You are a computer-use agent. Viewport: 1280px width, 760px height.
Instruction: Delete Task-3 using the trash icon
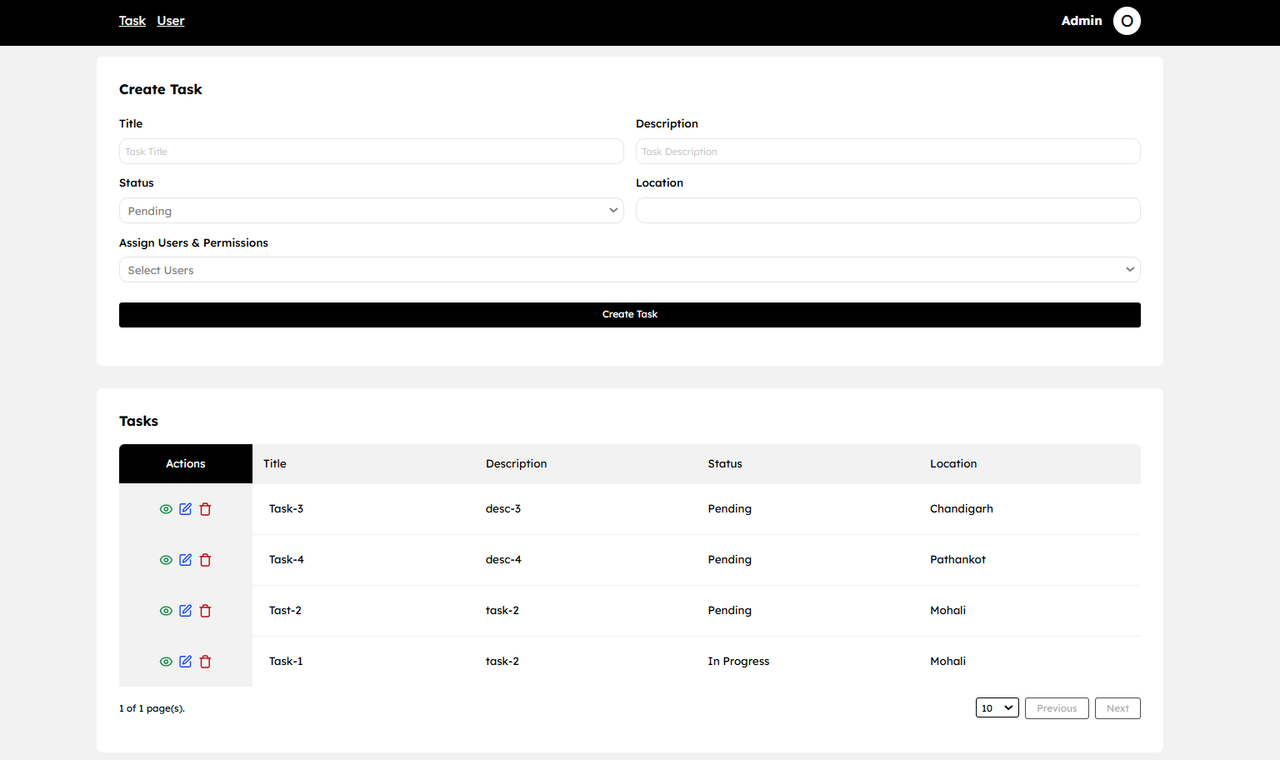pos(205,509)
